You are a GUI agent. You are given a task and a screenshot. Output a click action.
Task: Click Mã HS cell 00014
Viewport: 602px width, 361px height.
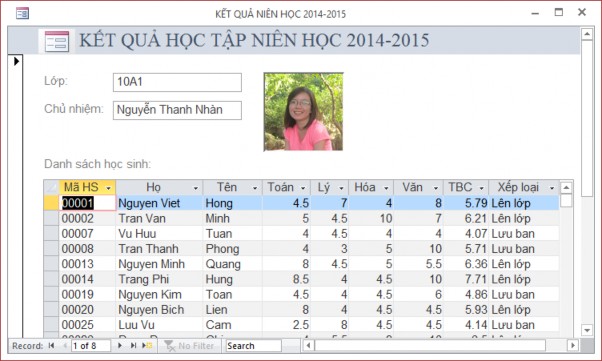tap(87, 279)
